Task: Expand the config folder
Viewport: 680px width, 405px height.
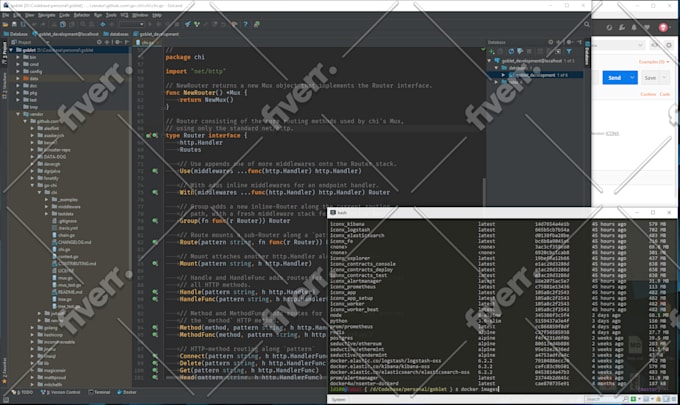Action: click(18, 72)
